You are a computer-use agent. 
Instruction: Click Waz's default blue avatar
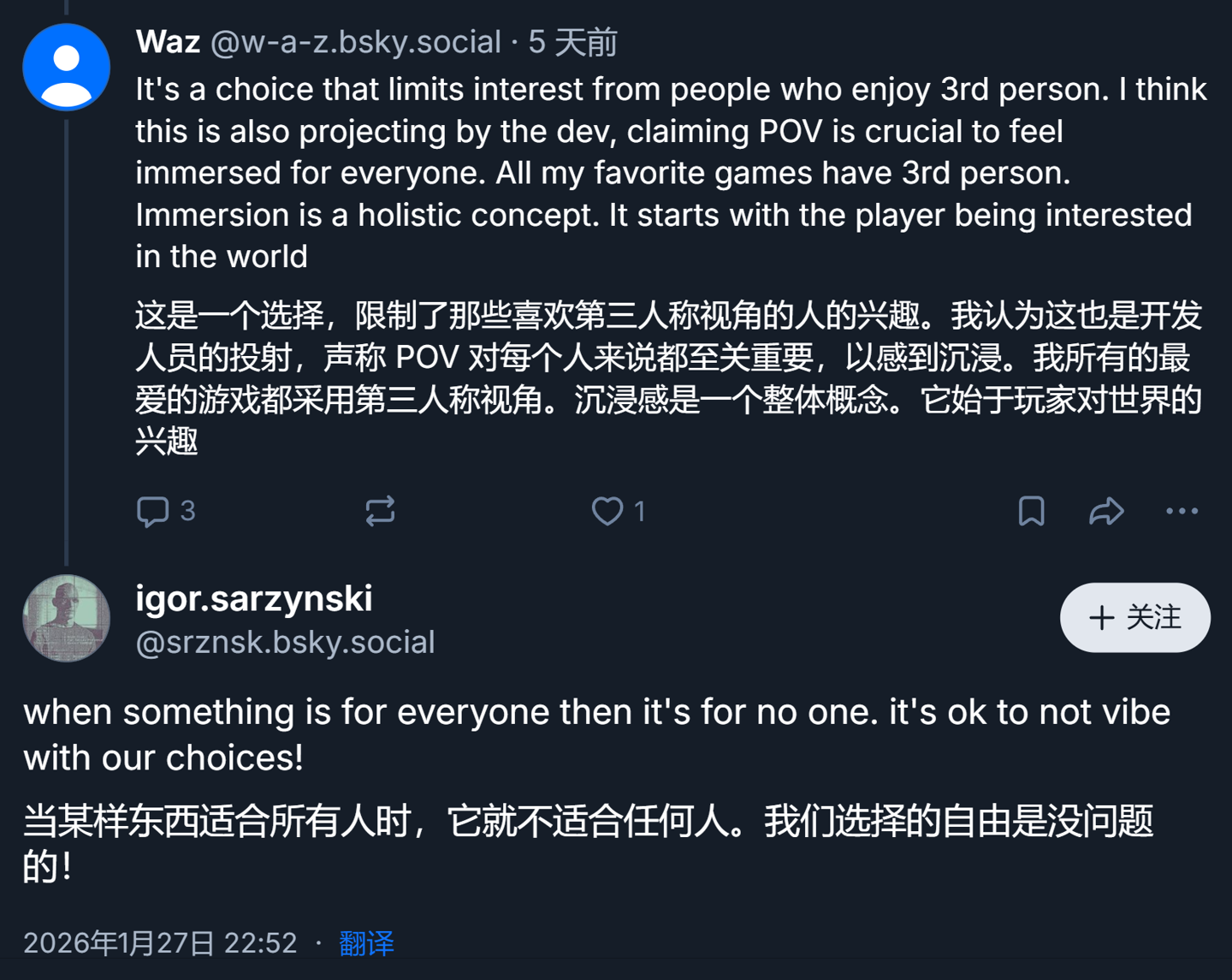pyautogui.click(x=67, y=67)
